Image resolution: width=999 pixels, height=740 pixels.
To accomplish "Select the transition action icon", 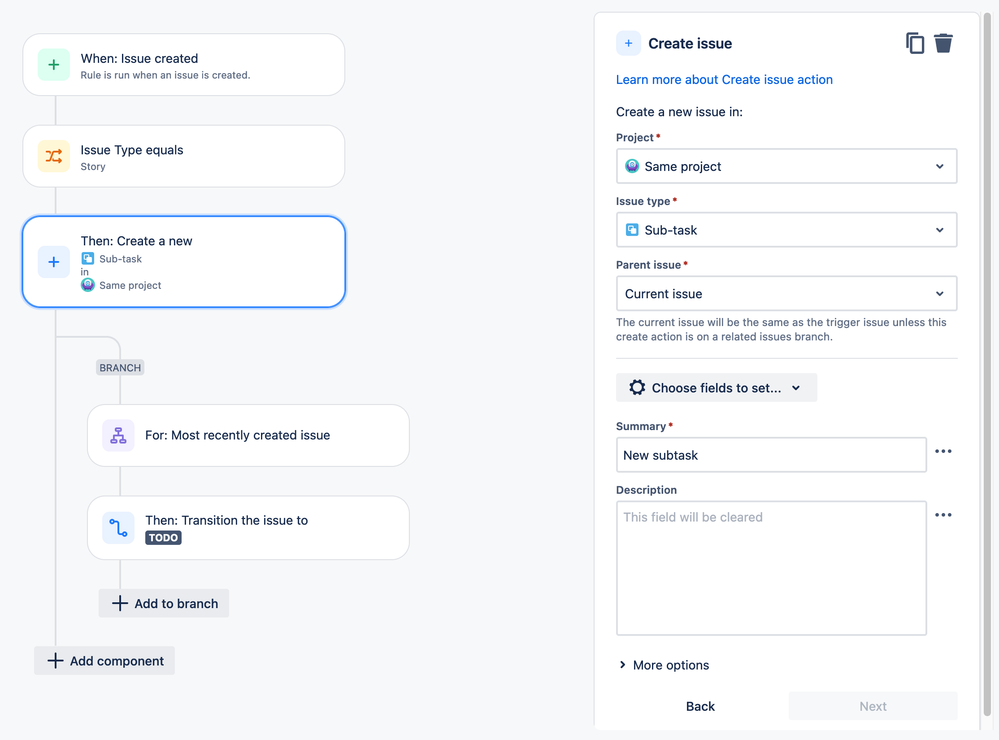I will click(x=118, y=527).
